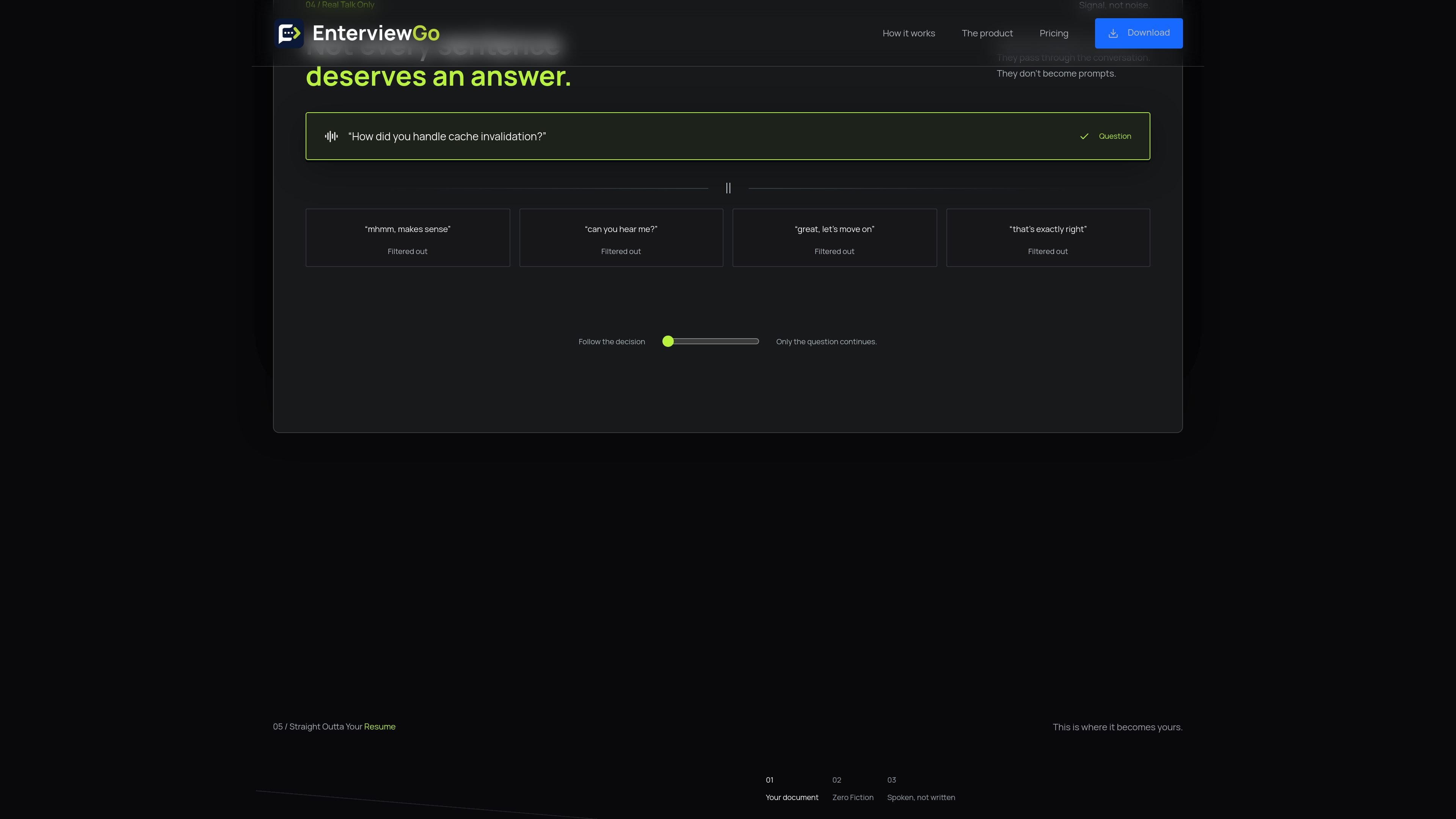Click "They don't become prompts." text
1456x819 pixels.
pyautogui.click(x=1056, y=74)
